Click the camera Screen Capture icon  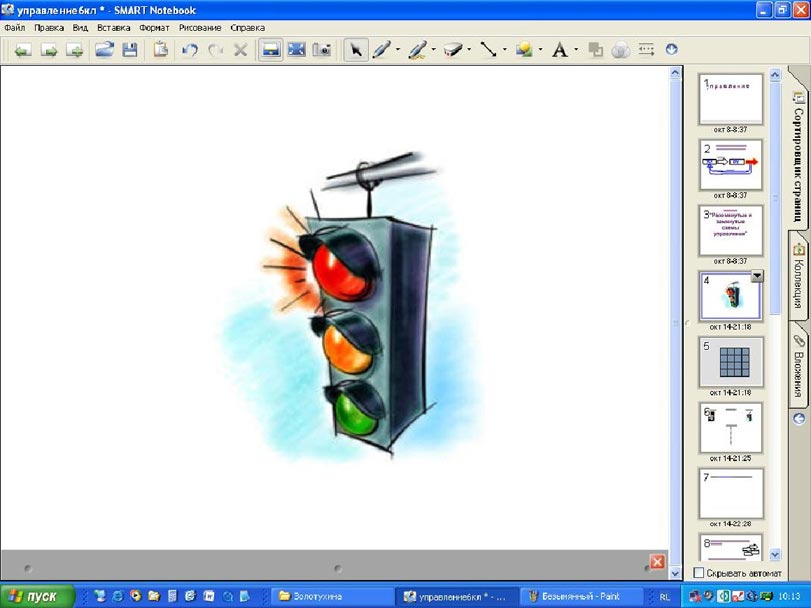[321, 49]
